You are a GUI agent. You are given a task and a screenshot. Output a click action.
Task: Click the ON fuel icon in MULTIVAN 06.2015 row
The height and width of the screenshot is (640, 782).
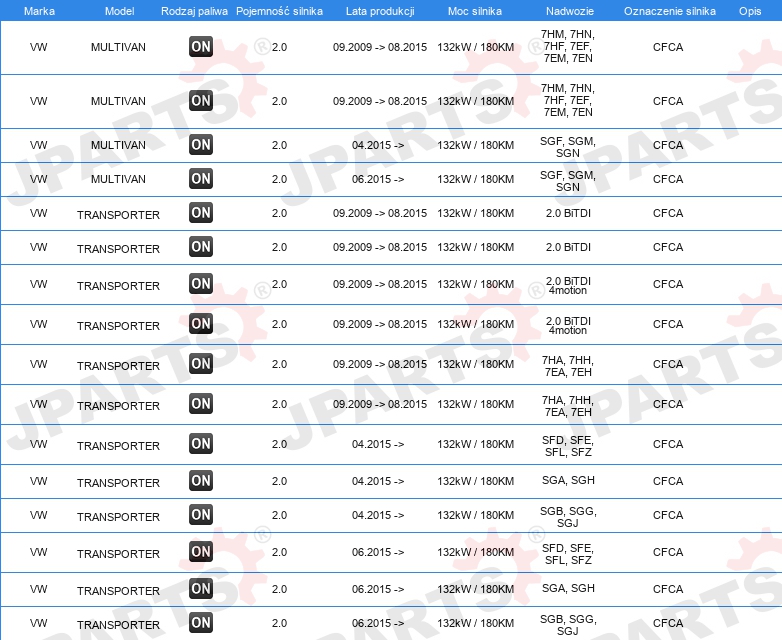(201, 179)
